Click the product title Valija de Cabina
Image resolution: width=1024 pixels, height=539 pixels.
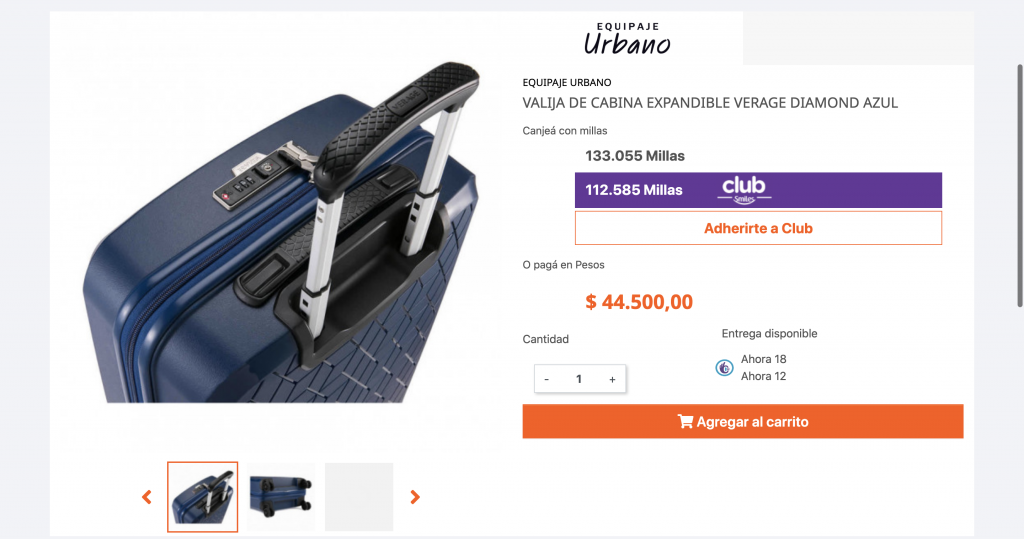710,103
